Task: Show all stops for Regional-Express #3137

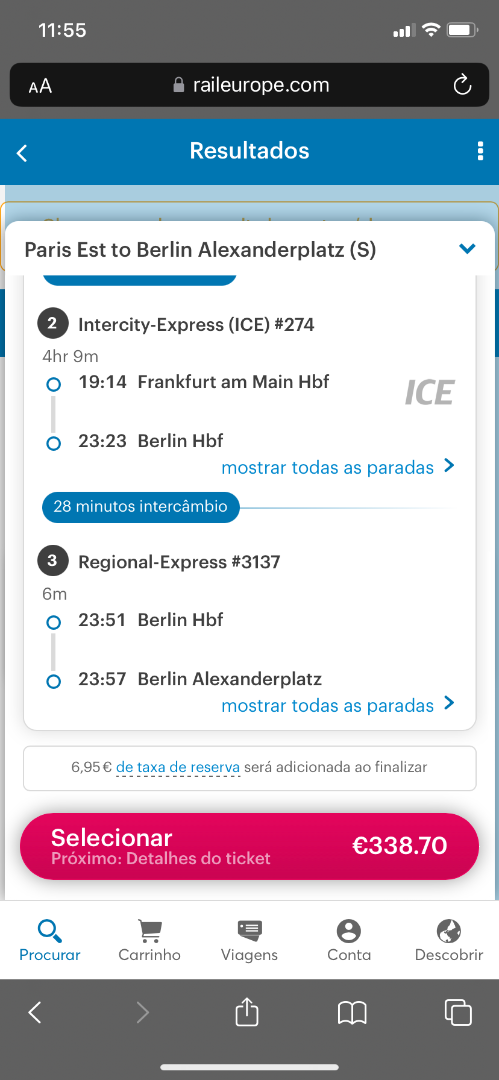Action: click(x=338, y=705)
